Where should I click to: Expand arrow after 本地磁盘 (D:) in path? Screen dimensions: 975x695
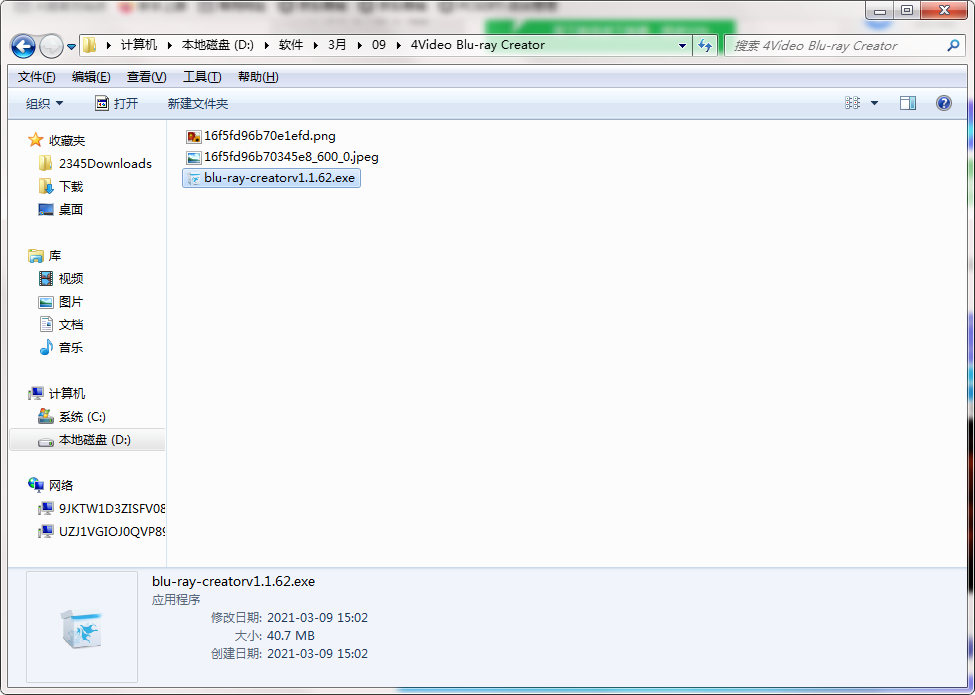[x=266, y=45]
